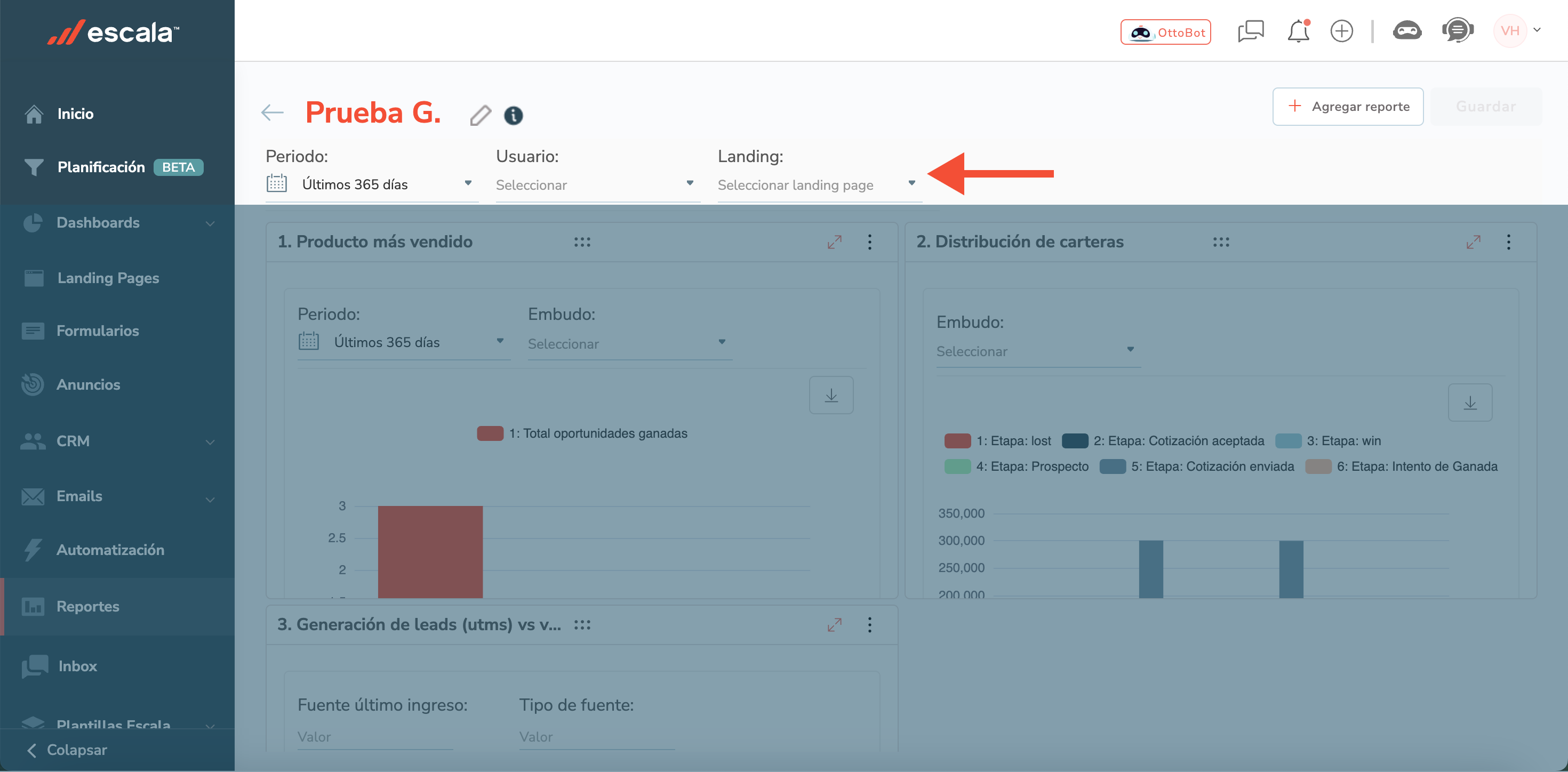Screen dimensions: 1568x772
Task: Open OttoBot assistant button
Action: (x=1165, y=32)
